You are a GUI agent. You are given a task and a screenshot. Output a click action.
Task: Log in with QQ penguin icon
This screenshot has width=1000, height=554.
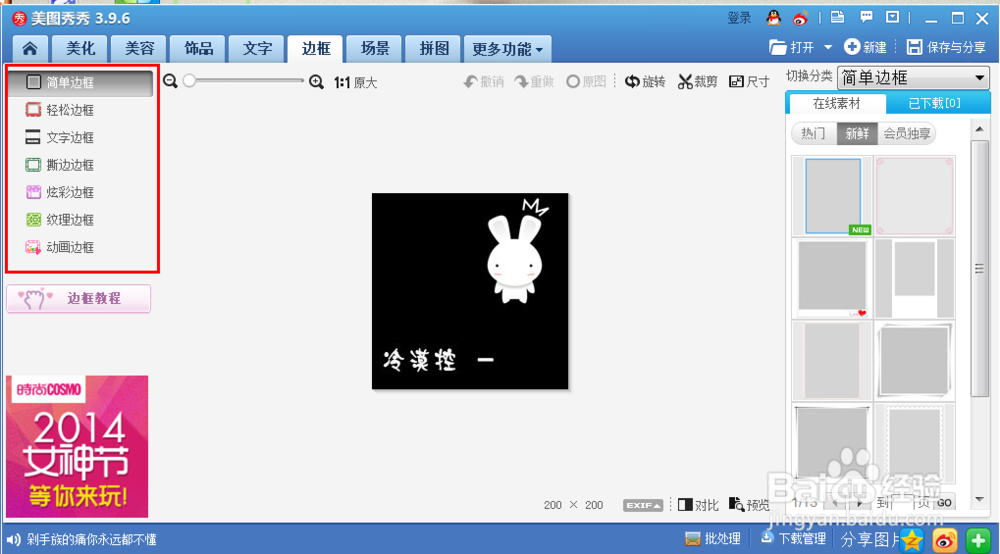pos(774,18)
